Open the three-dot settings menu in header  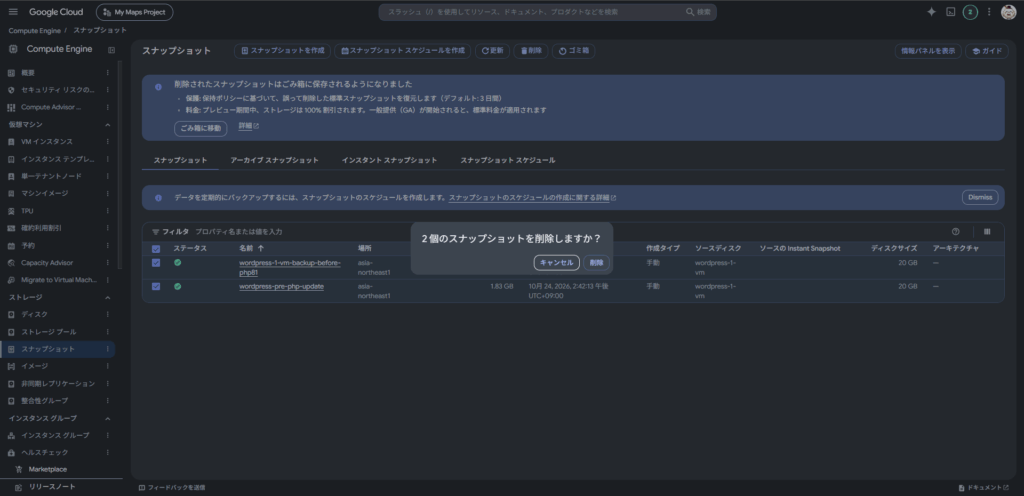click(989, 12)
